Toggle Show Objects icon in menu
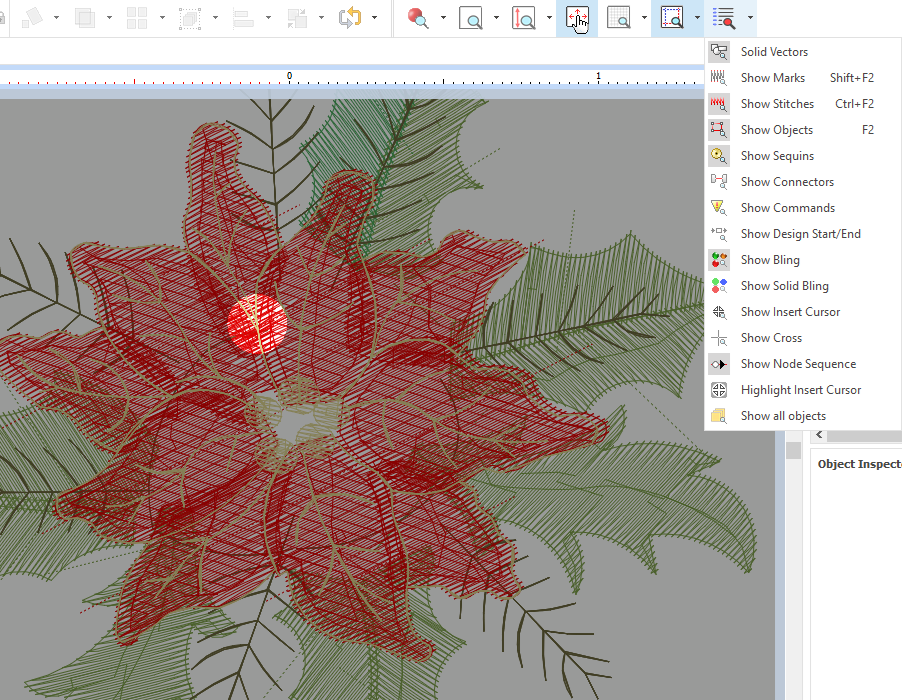Viewport: 902px width, 700px height. click(x=719, y=130)
